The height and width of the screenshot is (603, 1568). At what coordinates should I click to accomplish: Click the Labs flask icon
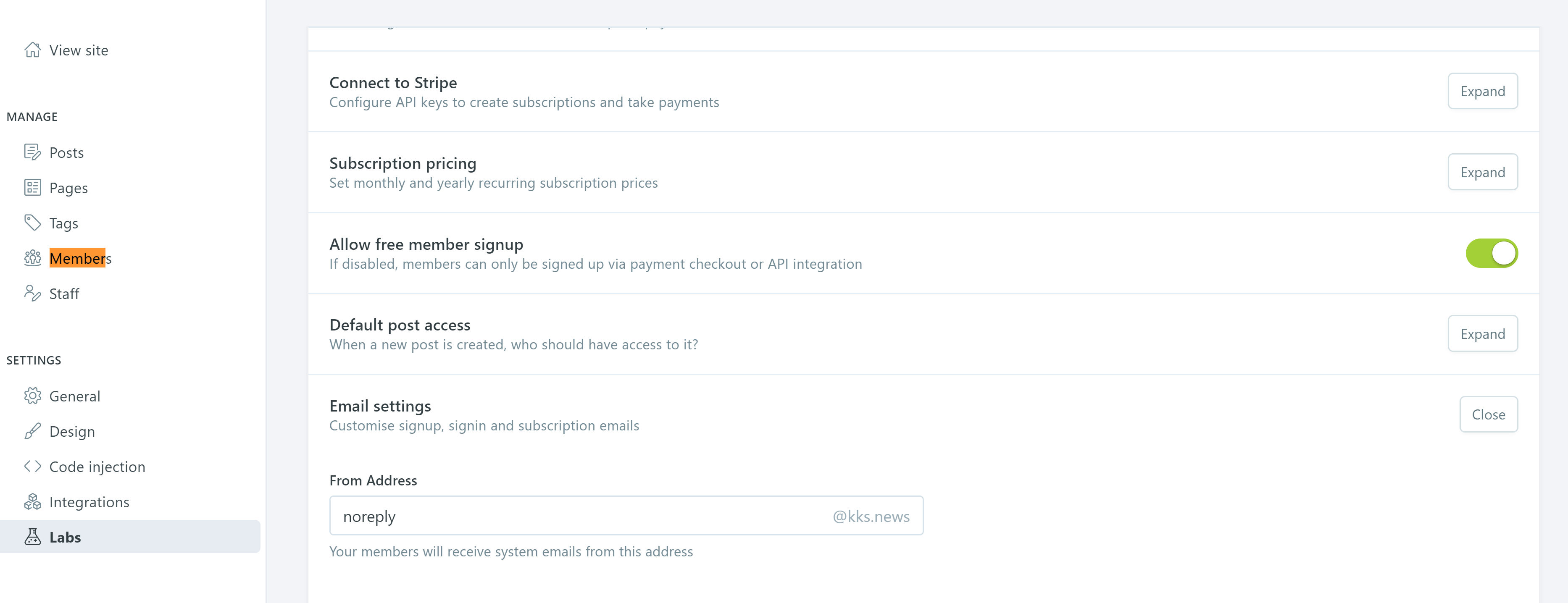pos(32,537)
